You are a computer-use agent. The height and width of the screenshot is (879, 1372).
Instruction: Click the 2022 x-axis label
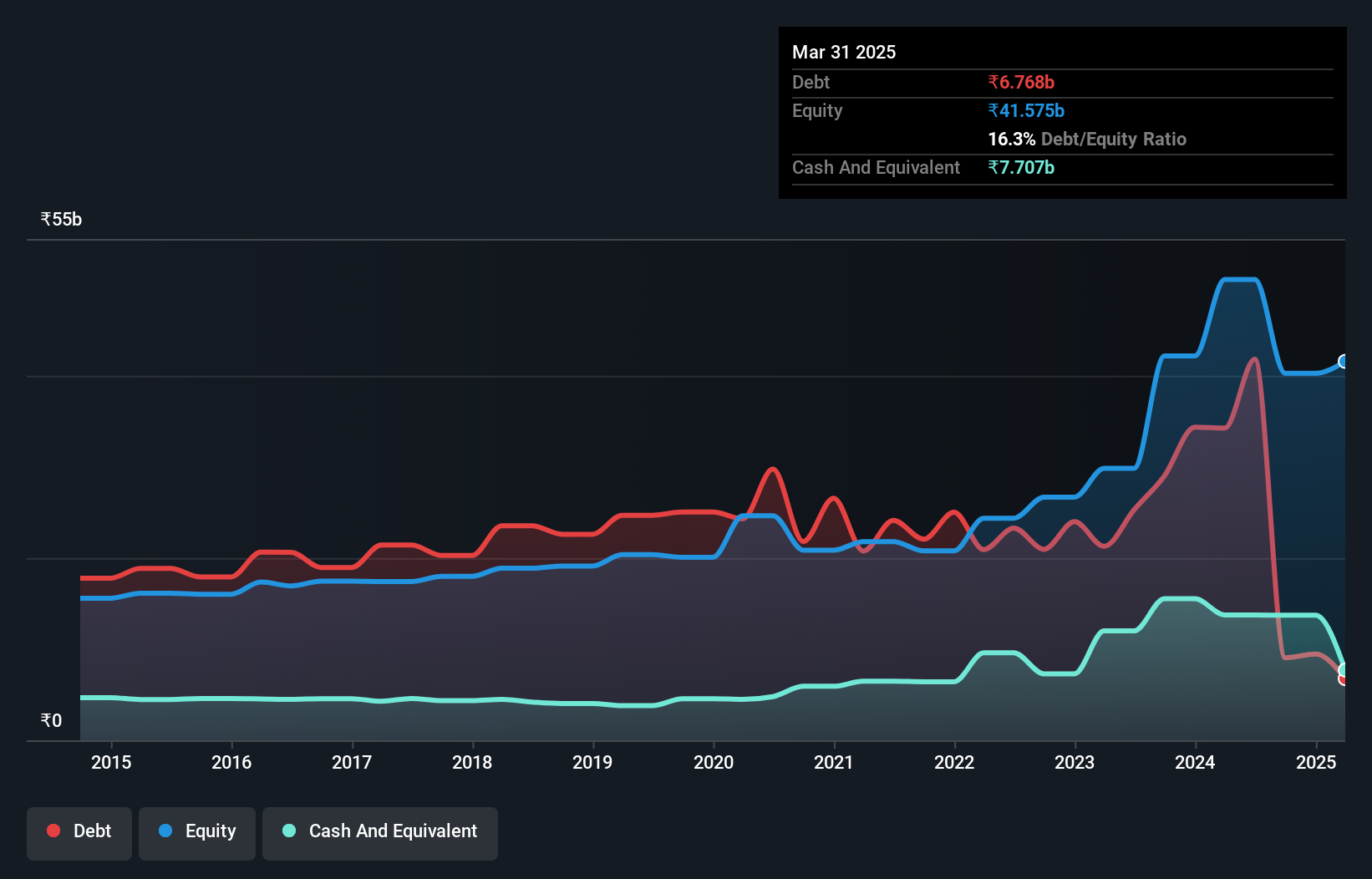point(954,762)
